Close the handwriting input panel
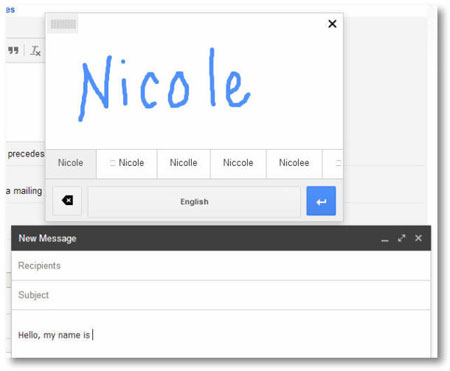The image size is (450, 371). [x=332, y=24]
